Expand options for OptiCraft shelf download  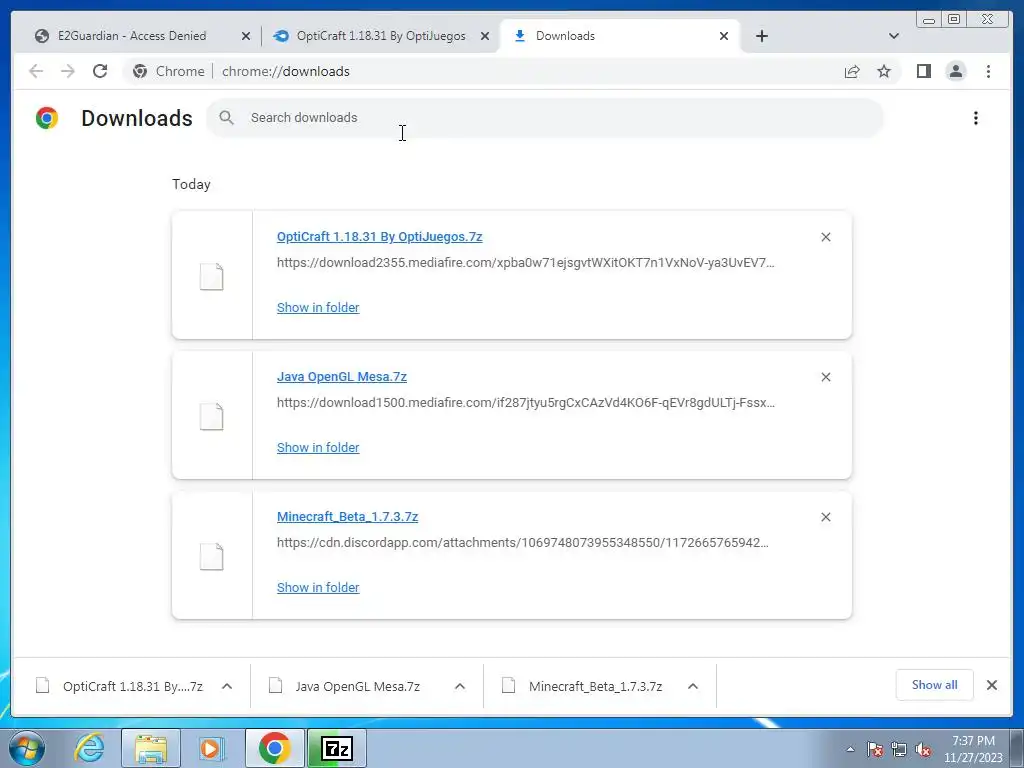coord(227,686)
